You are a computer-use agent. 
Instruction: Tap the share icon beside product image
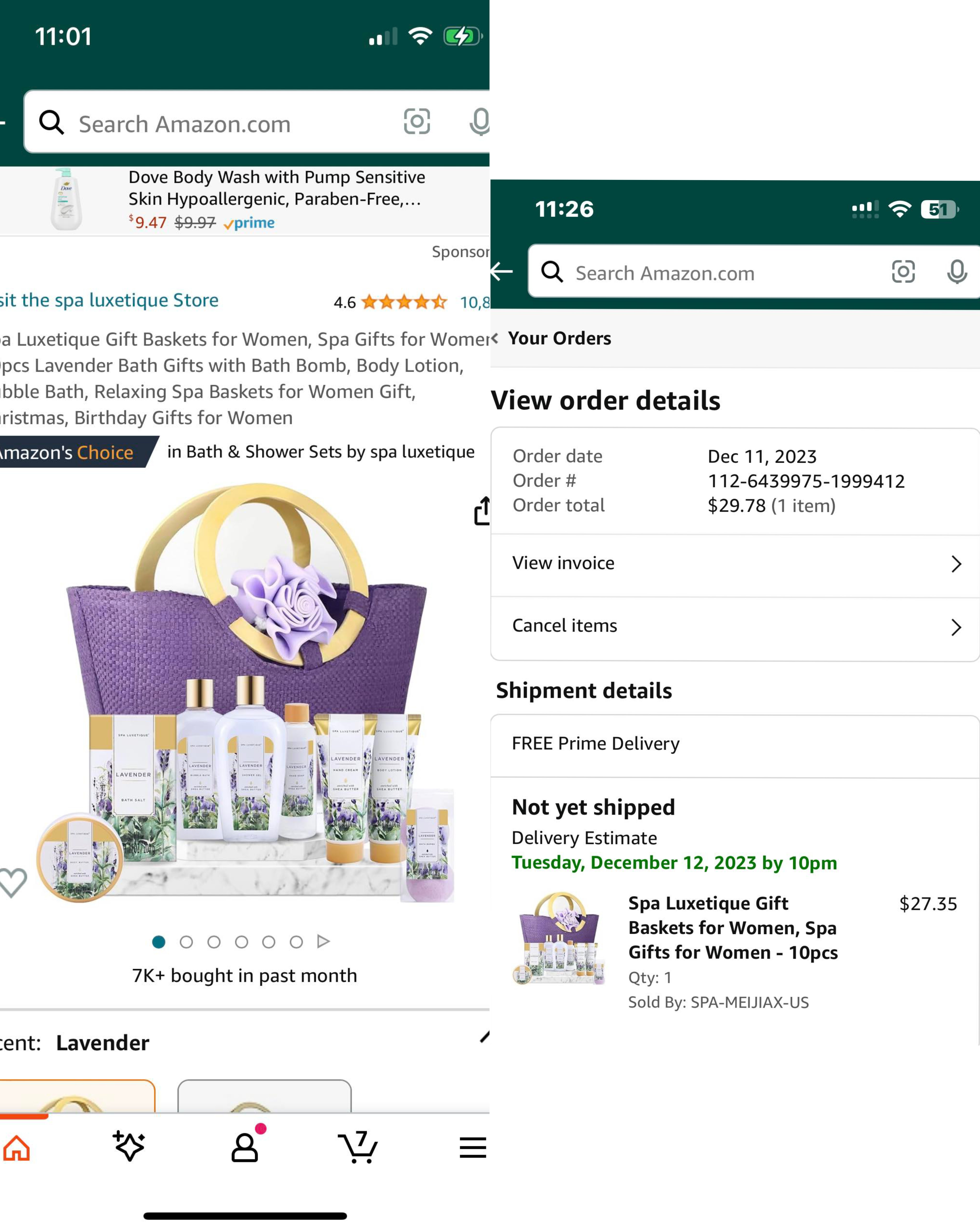pos(482,511)
